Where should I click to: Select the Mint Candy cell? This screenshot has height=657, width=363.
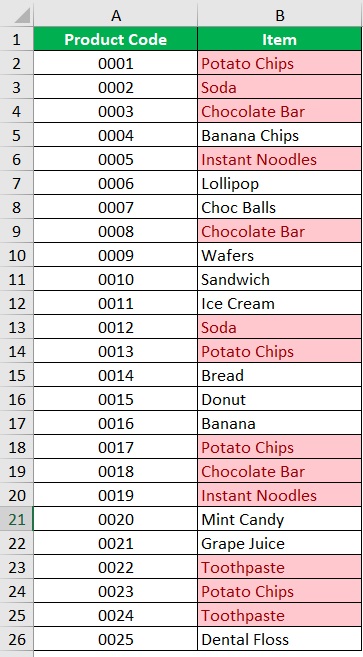coord(279,520)
